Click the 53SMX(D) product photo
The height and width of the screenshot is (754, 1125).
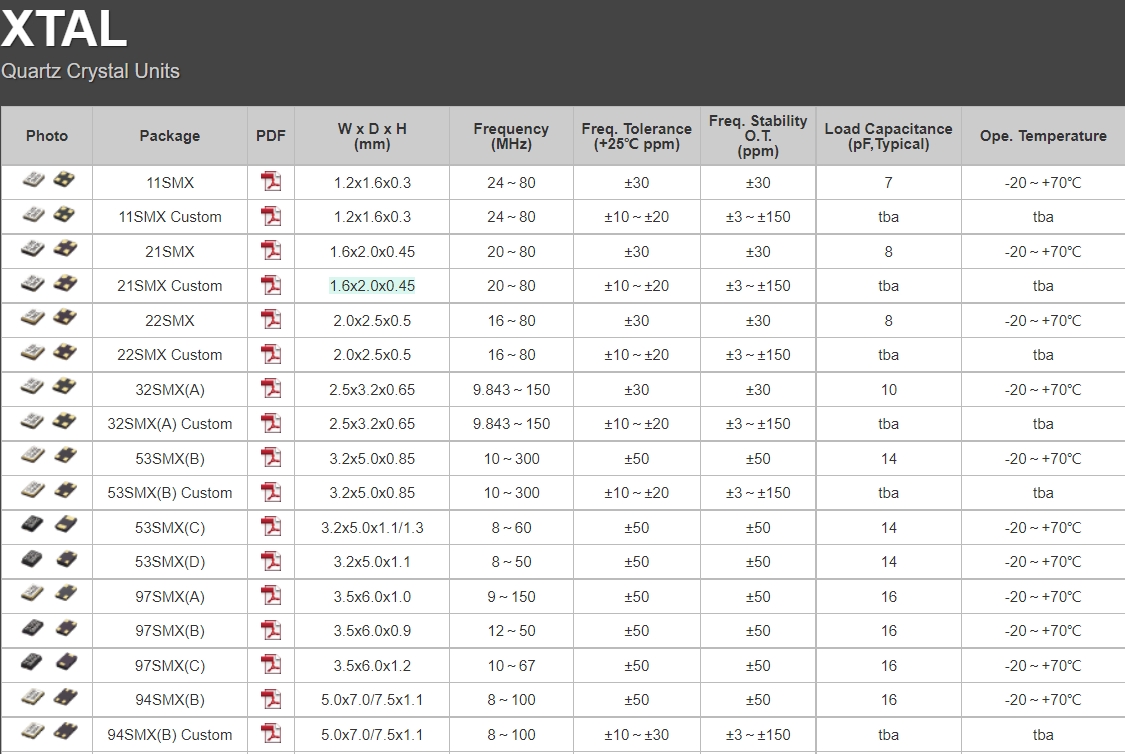(48, 560)
